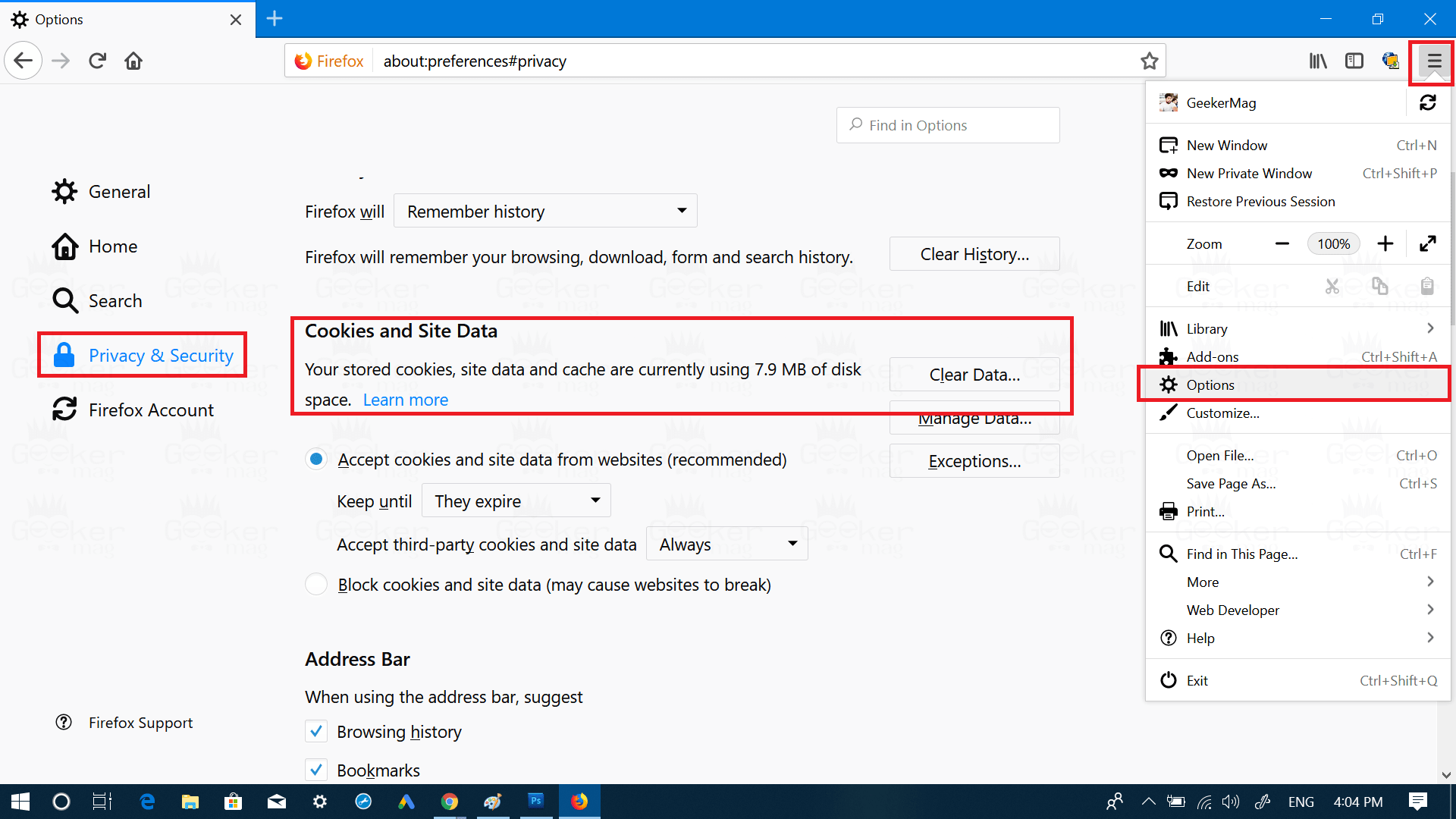Bookmark this page with the star icon
The image size is (1456, 819).
(1150, 61)
